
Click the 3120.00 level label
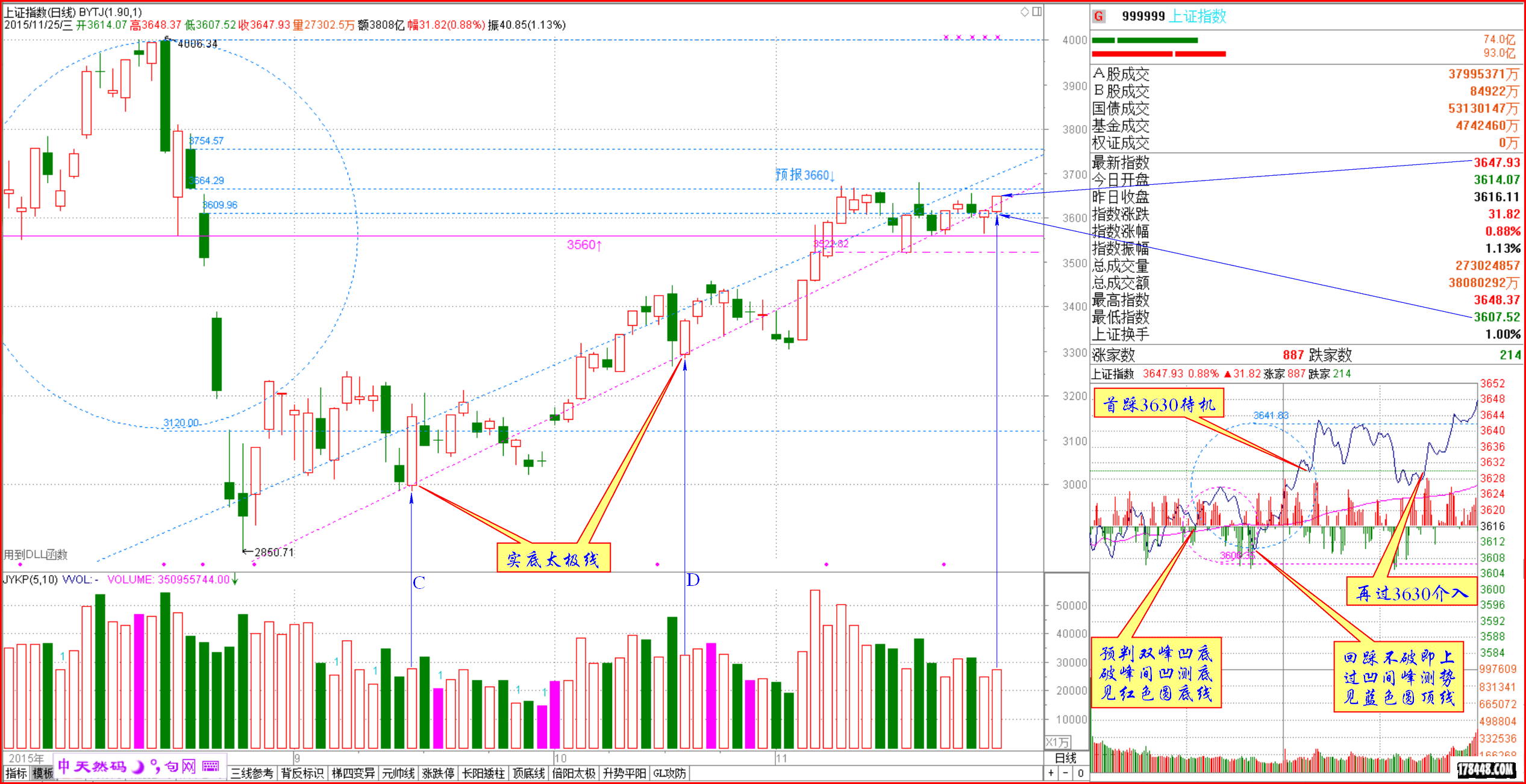pyautogui.click(x=181, y=423)
